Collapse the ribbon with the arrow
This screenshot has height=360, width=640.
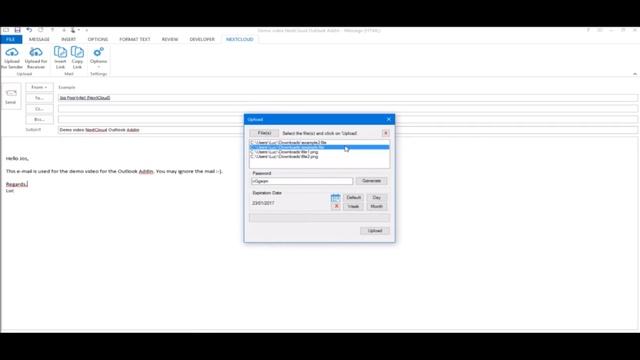635,74
